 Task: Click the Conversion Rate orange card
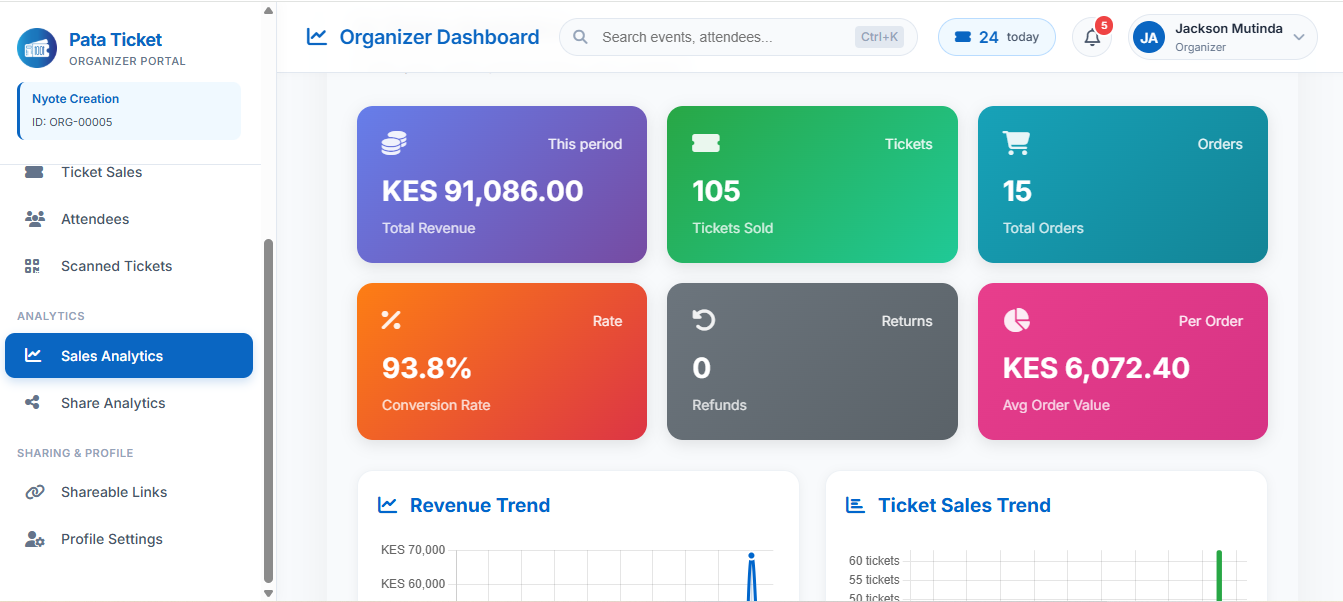(x=501, y=362)
